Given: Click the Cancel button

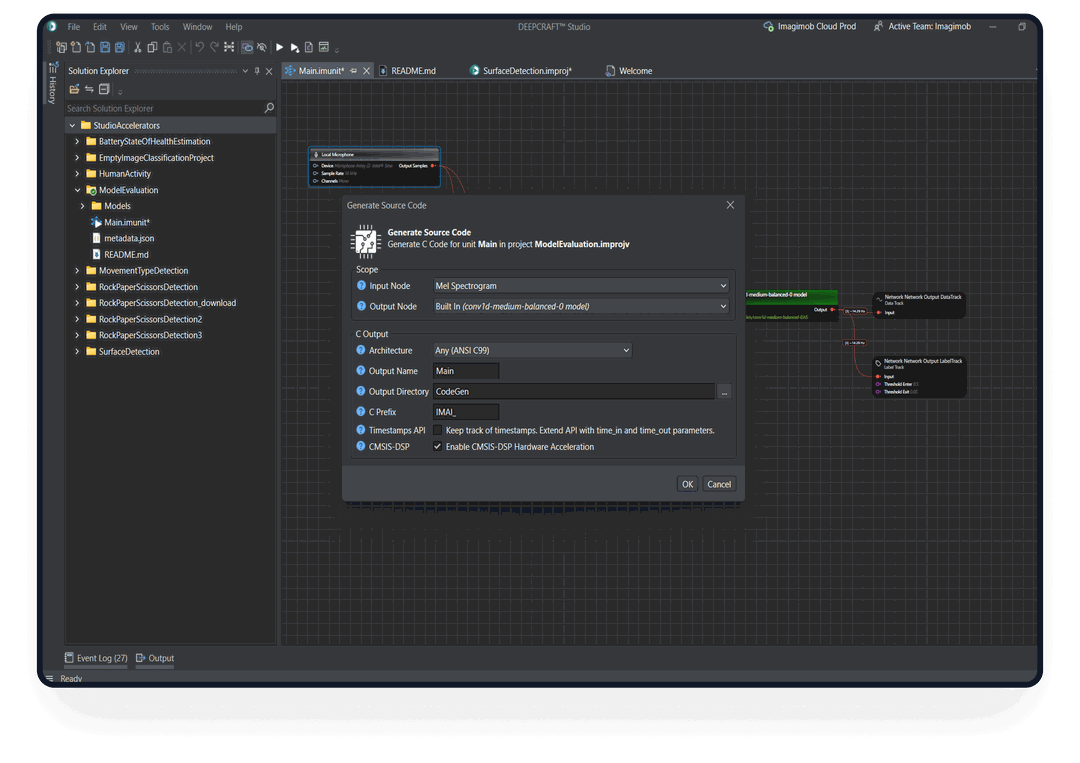Looking at the screenshot, I should [719, 484].
